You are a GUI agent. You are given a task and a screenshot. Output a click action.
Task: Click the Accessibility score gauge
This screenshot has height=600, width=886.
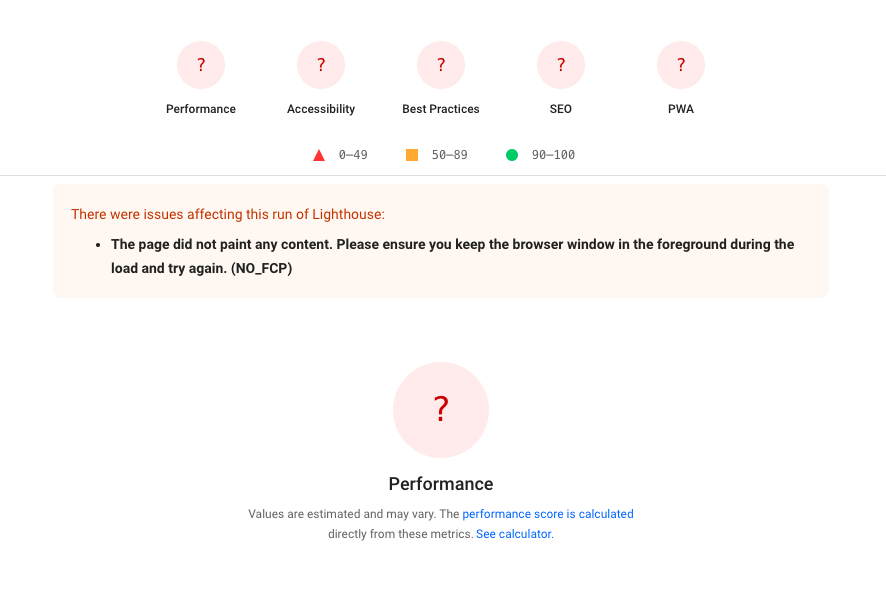point(321,65)
